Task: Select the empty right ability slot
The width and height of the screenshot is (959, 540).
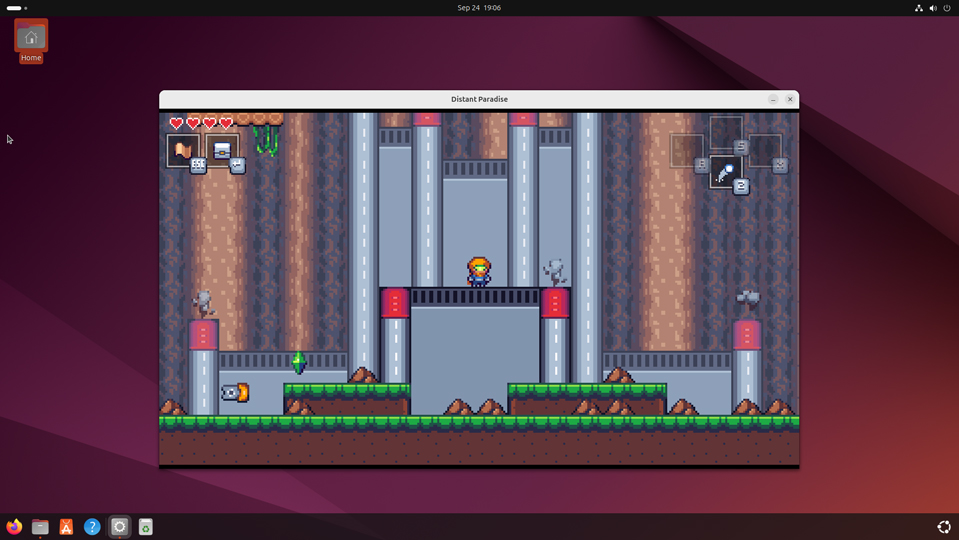Action: tap(765, 150)
